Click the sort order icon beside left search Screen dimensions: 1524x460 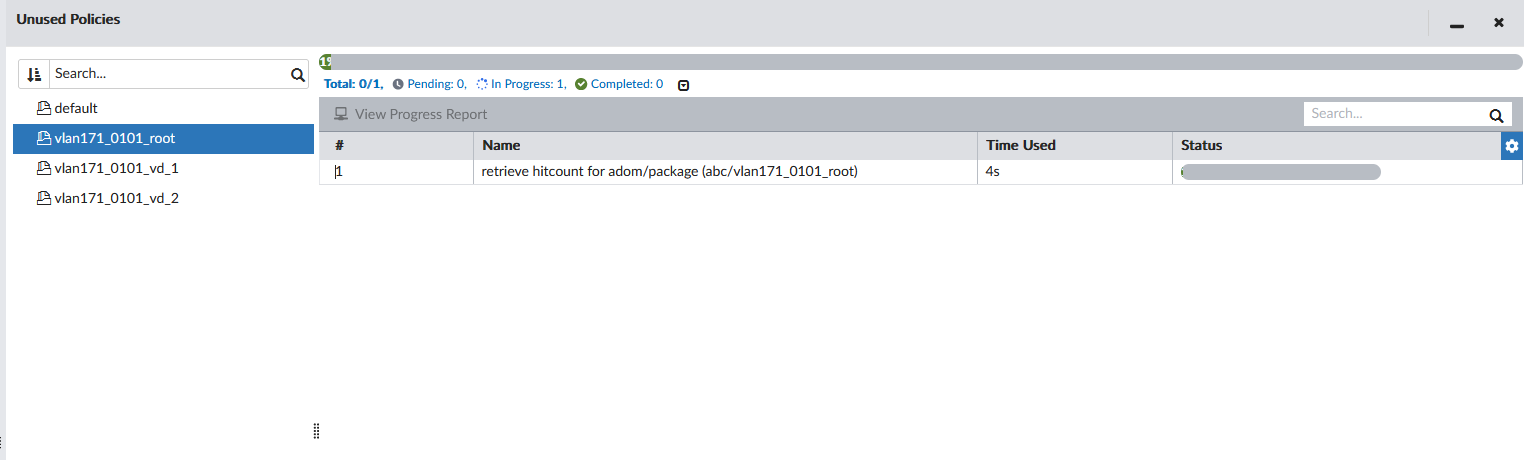tap(35, 74)
